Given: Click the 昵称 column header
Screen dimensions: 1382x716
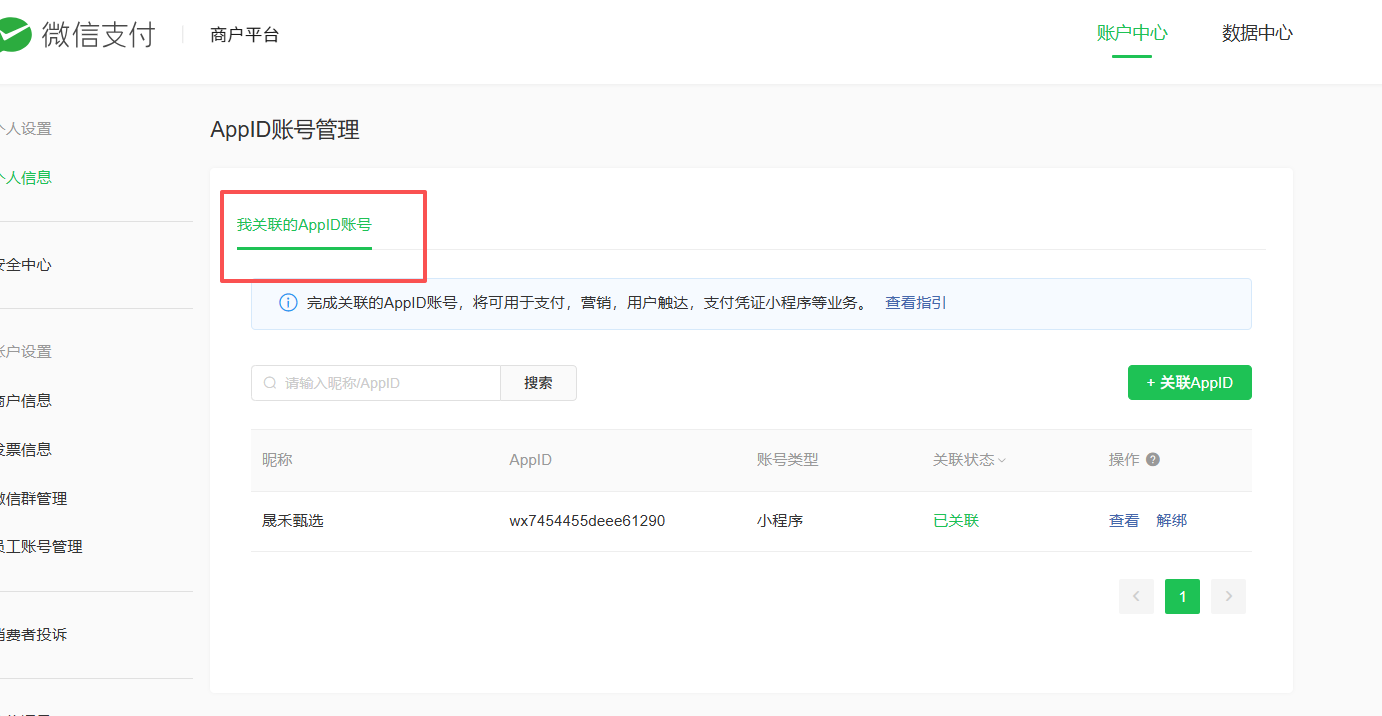Looking at the screenshot, I should (277, 460).
